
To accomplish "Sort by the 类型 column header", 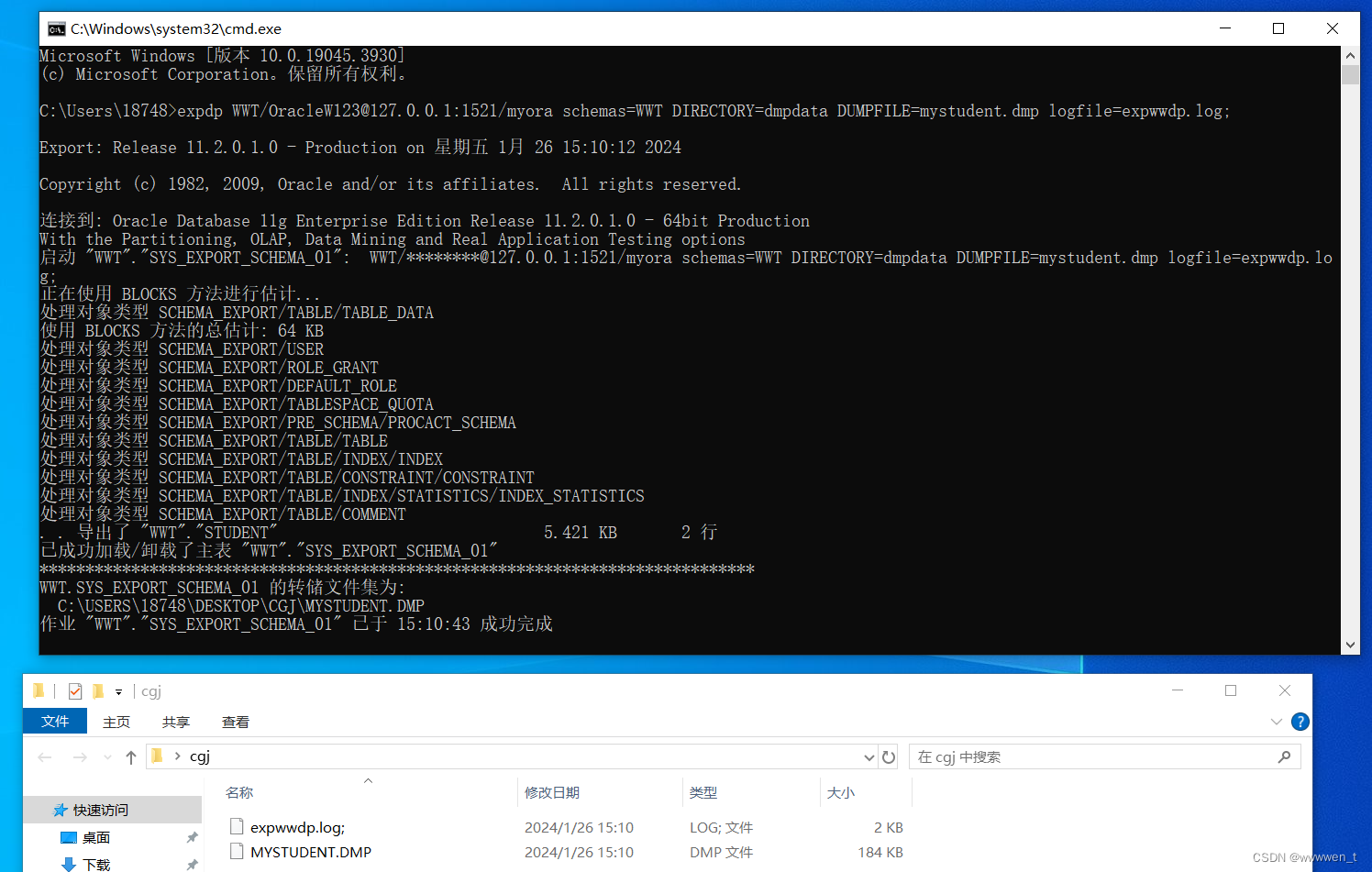I will [x=703, y=792].
